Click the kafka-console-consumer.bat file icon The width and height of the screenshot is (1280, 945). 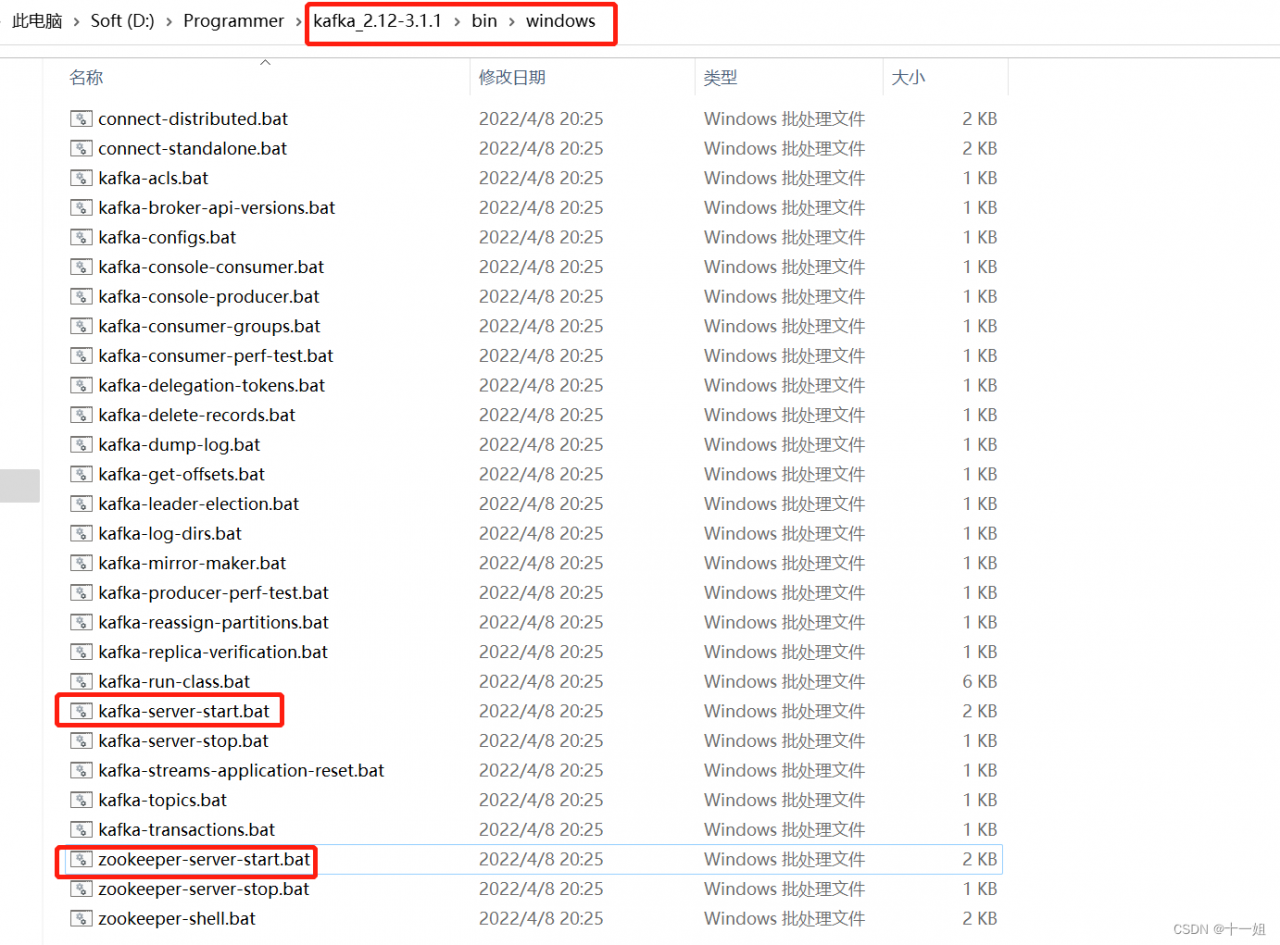click(x=81, y=267)
